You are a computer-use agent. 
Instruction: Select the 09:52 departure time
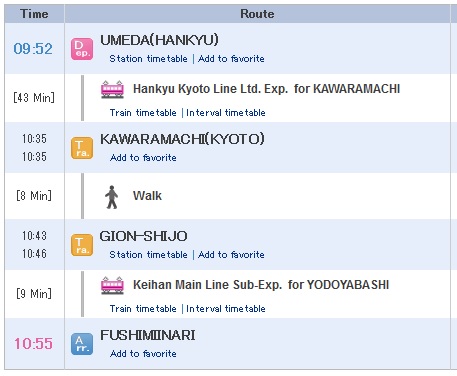33,49
